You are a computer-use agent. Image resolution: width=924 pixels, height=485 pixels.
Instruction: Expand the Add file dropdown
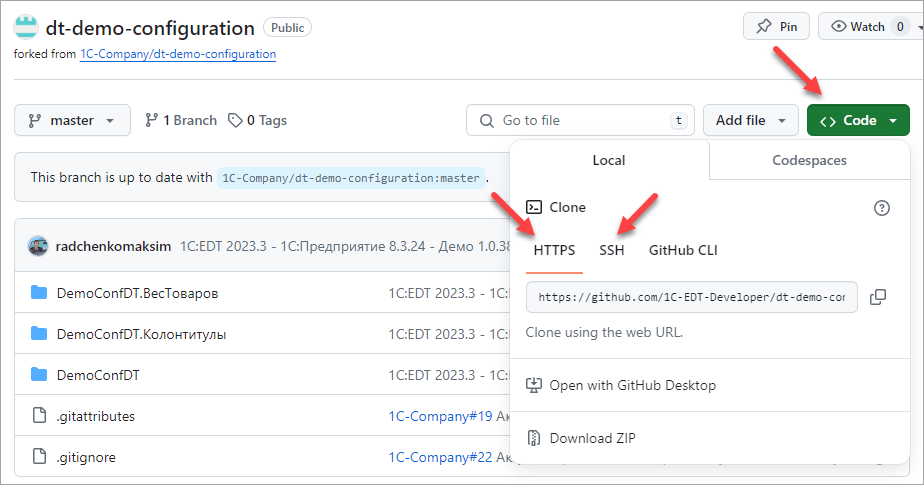pos(750,120)
